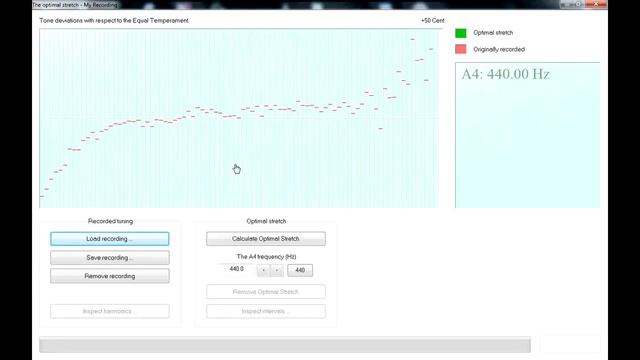Viewport: 640px width, 360px height.
Task: Click the Optimal stretch legend label
Action: point(493,33)
